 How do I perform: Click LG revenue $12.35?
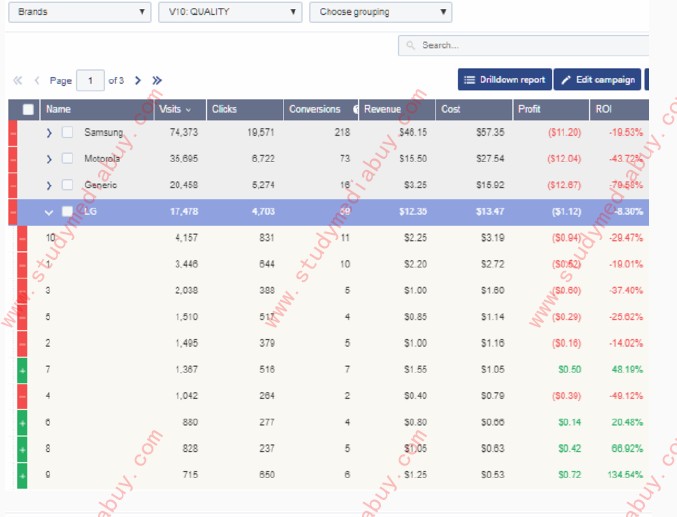click(x=413, y=212)
